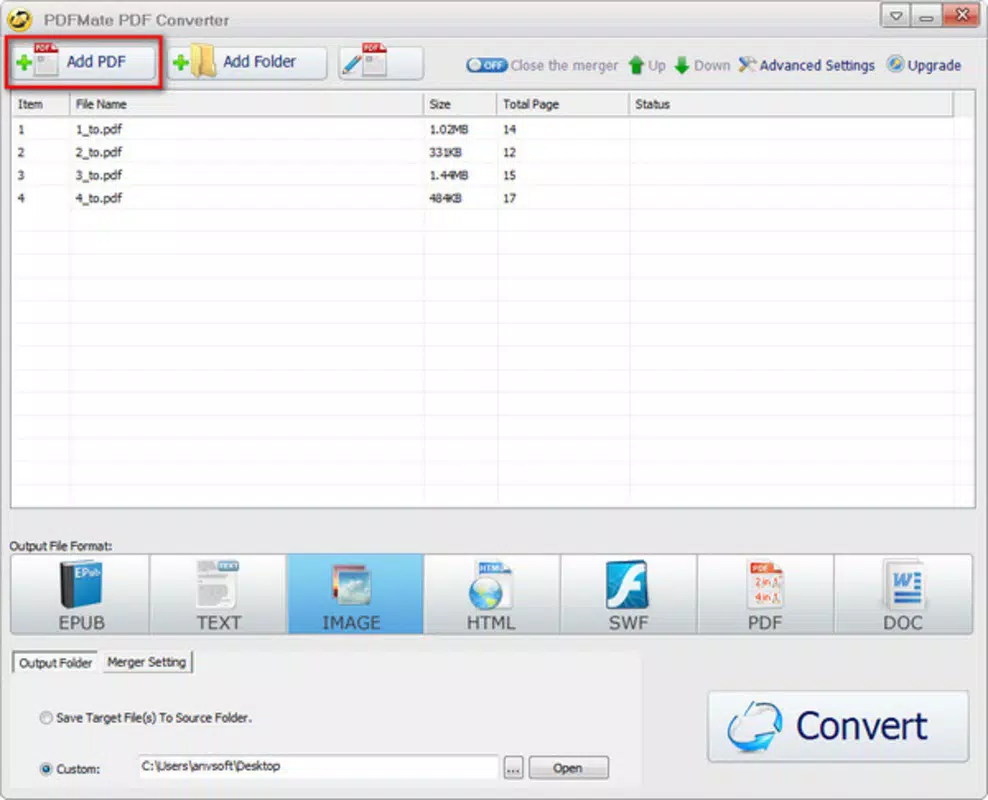Switch to the Merger Setting tab

(146, 662)
